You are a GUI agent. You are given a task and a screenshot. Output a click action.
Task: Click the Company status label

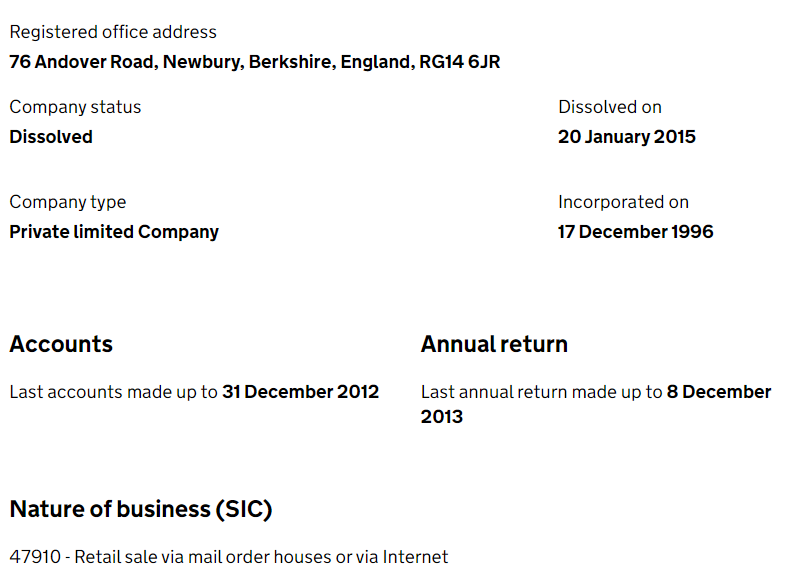75,107
